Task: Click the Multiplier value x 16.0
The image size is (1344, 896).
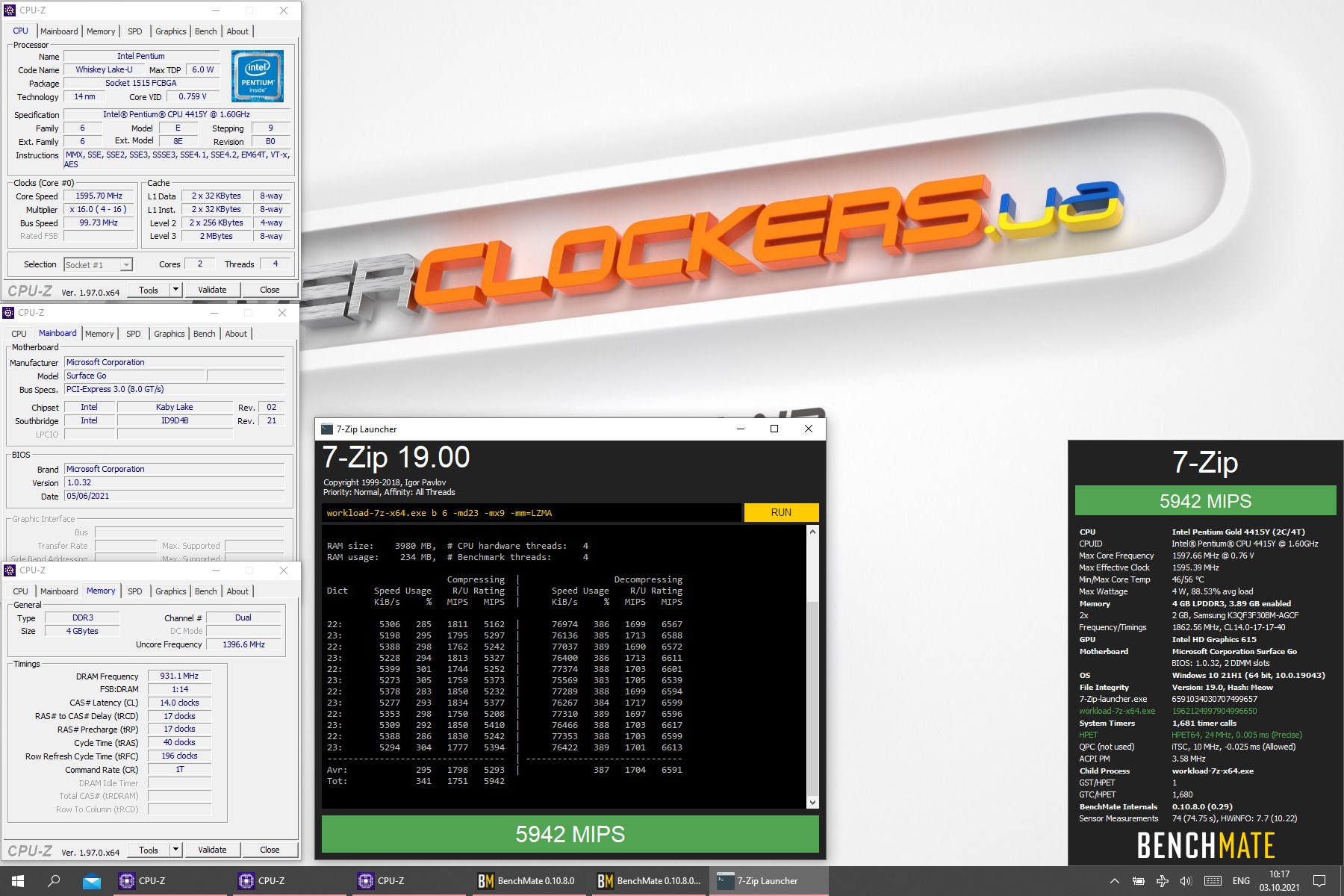Action: point(99,210)
